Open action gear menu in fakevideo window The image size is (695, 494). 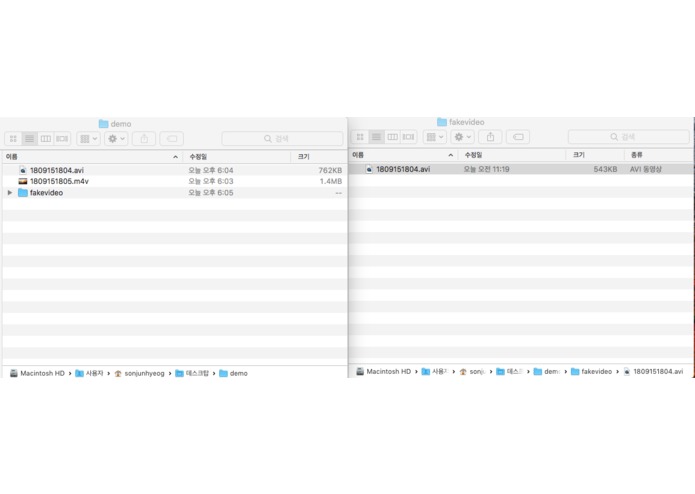463,137
